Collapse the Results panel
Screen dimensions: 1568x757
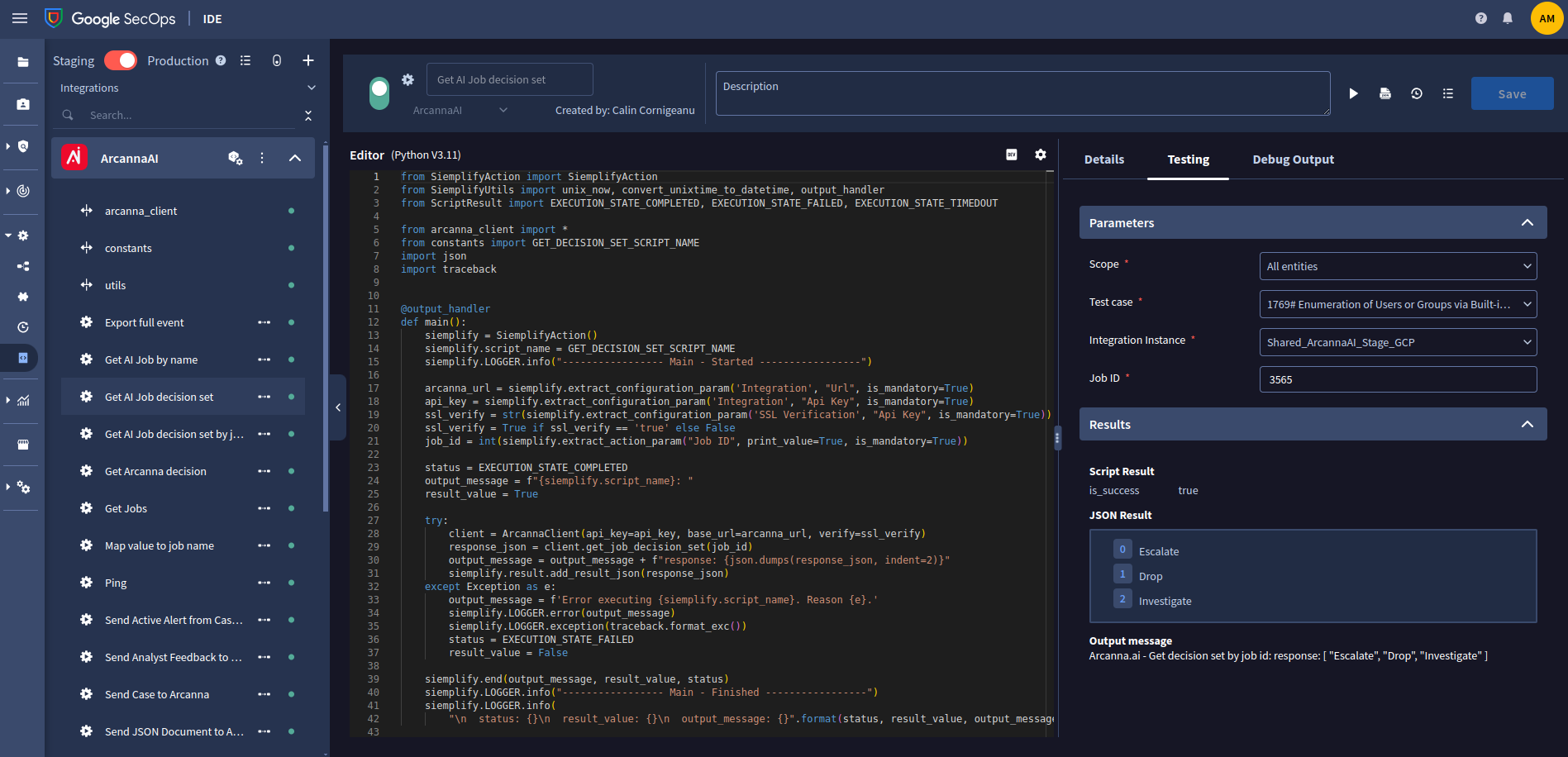tap(1527, 424)
